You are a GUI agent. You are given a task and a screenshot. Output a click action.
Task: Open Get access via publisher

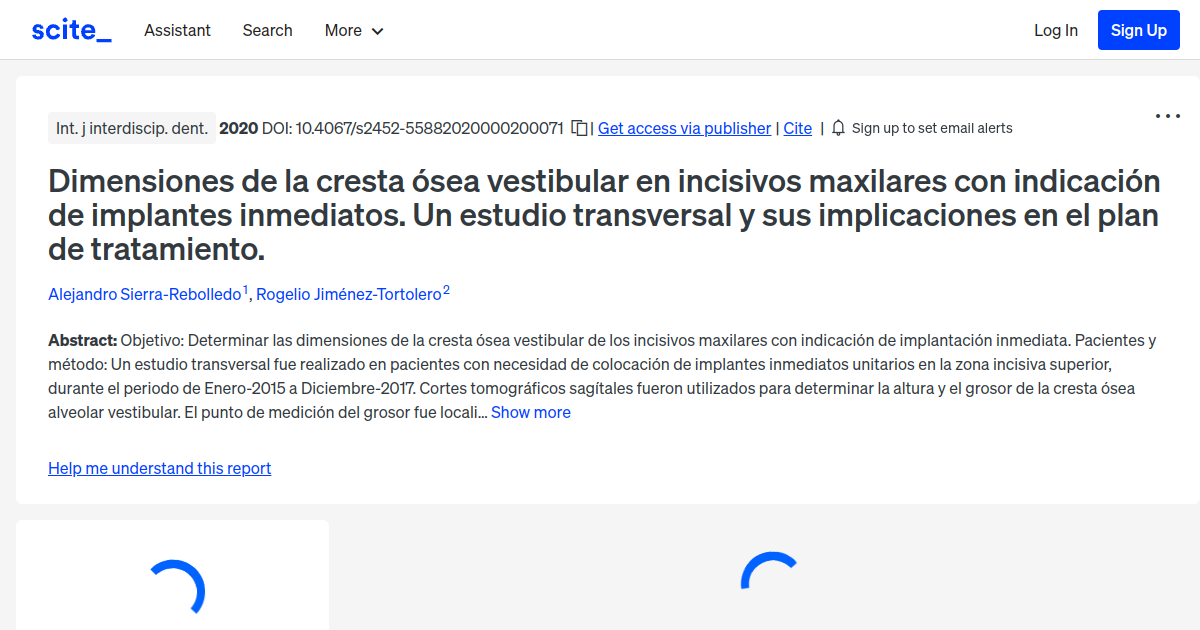tap(684, 128)
